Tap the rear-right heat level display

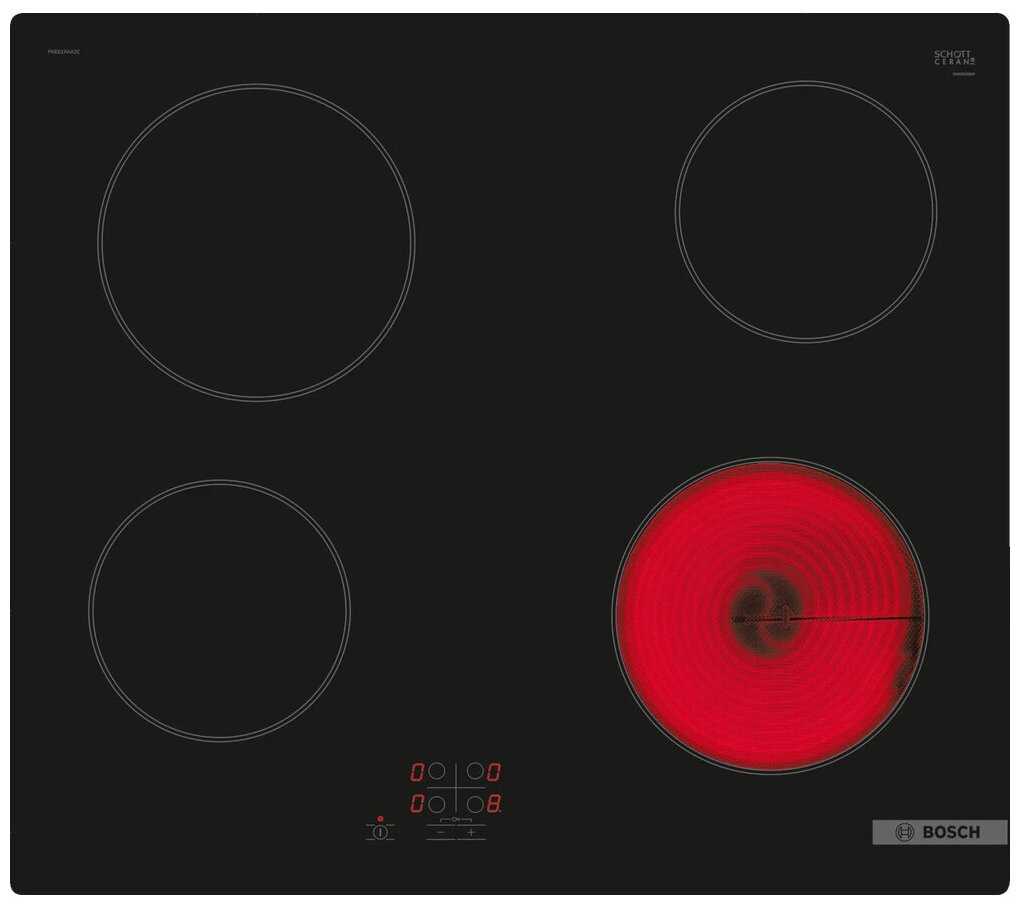pos(494,772)
